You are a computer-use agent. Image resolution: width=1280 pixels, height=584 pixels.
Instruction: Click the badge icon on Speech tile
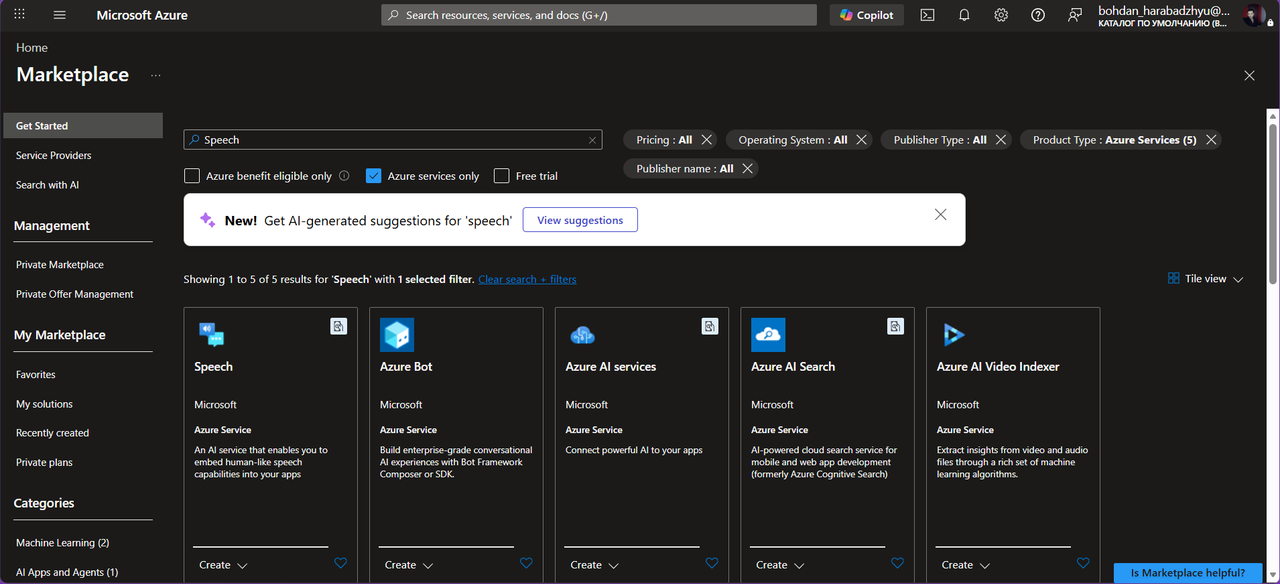click(x=338, y=326)
